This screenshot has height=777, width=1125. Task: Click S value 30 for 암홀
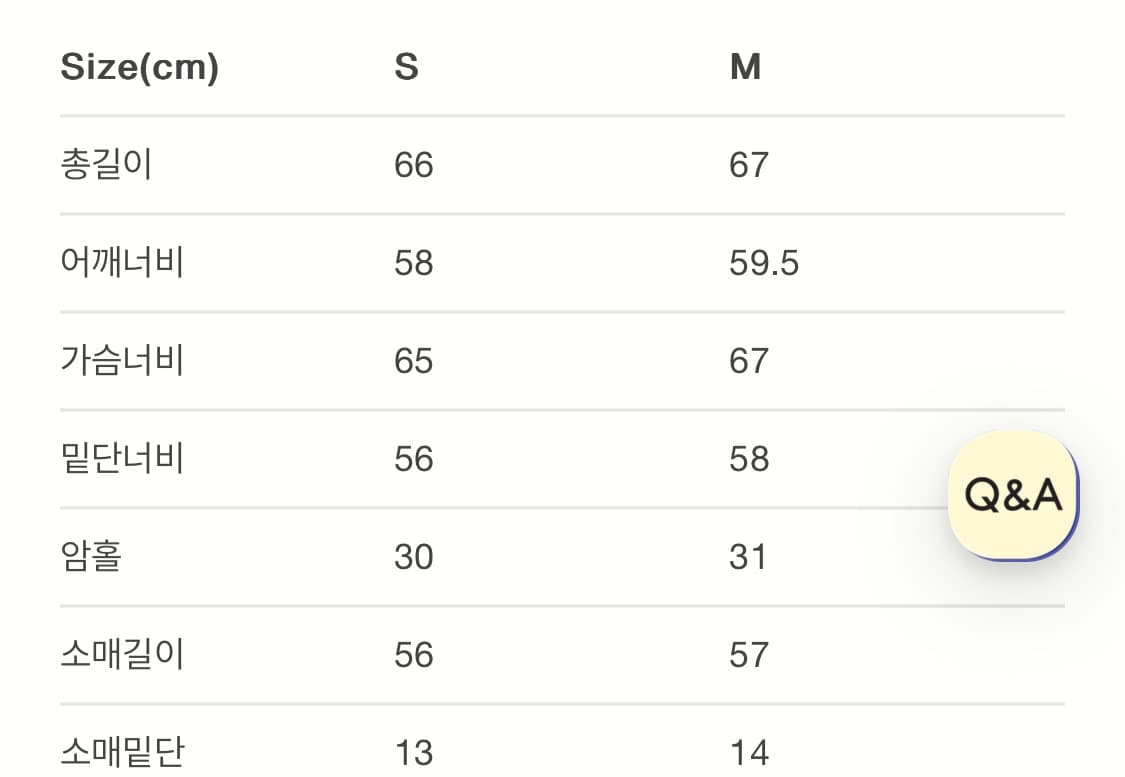pyautogui.click(x=414, y=557)
